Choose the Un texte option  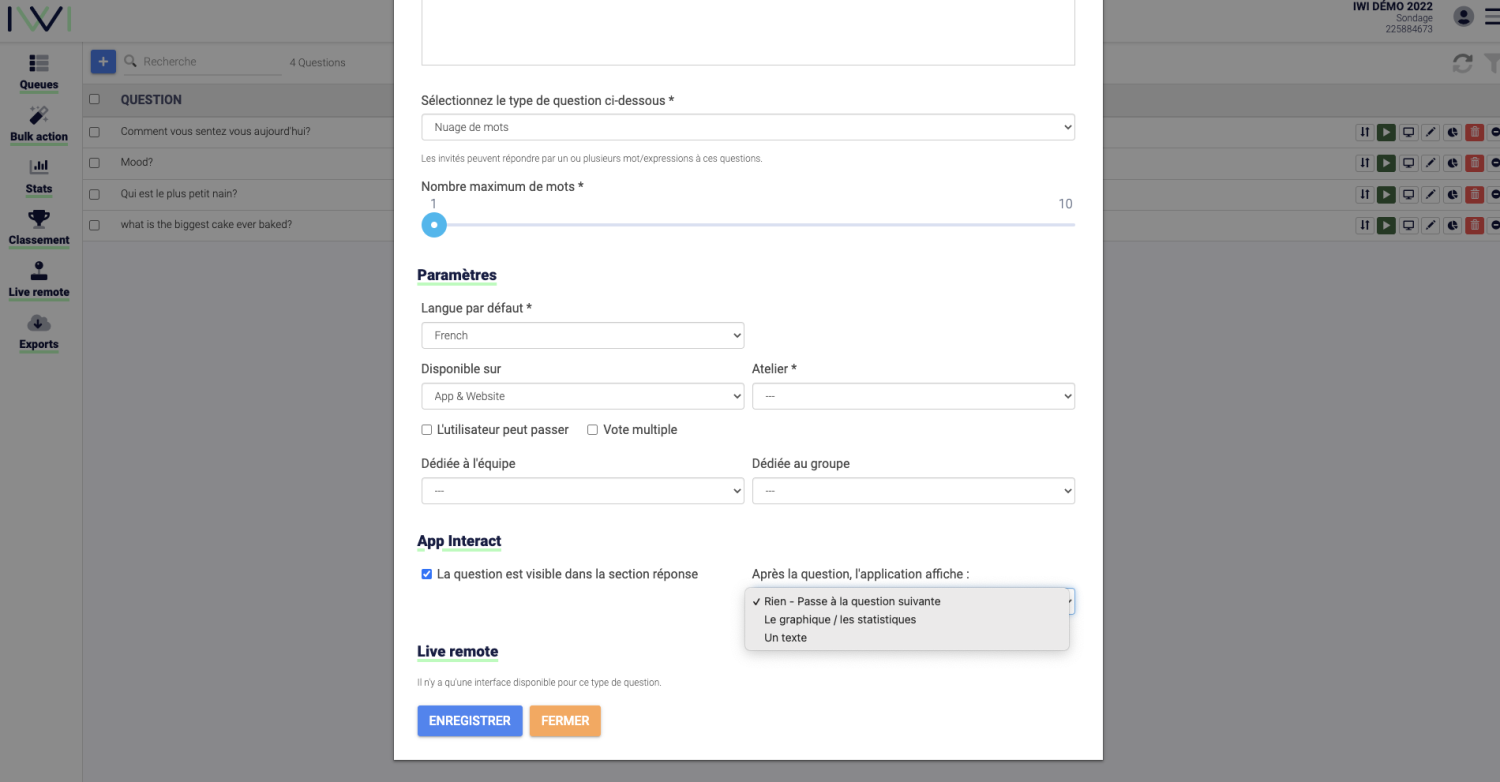point(785,638)
